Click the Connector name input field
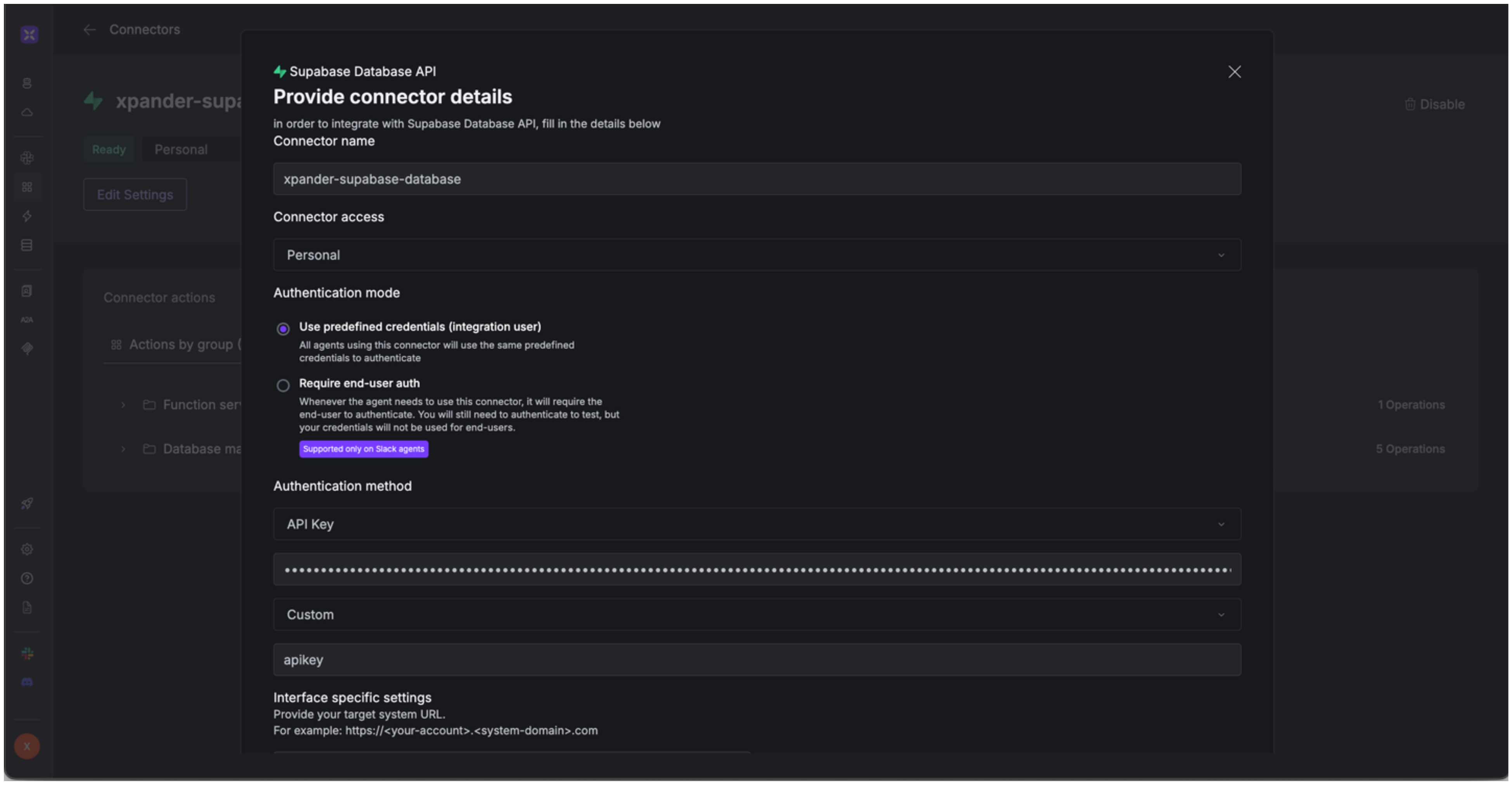The image size is (1512, 785). (757, 179)
